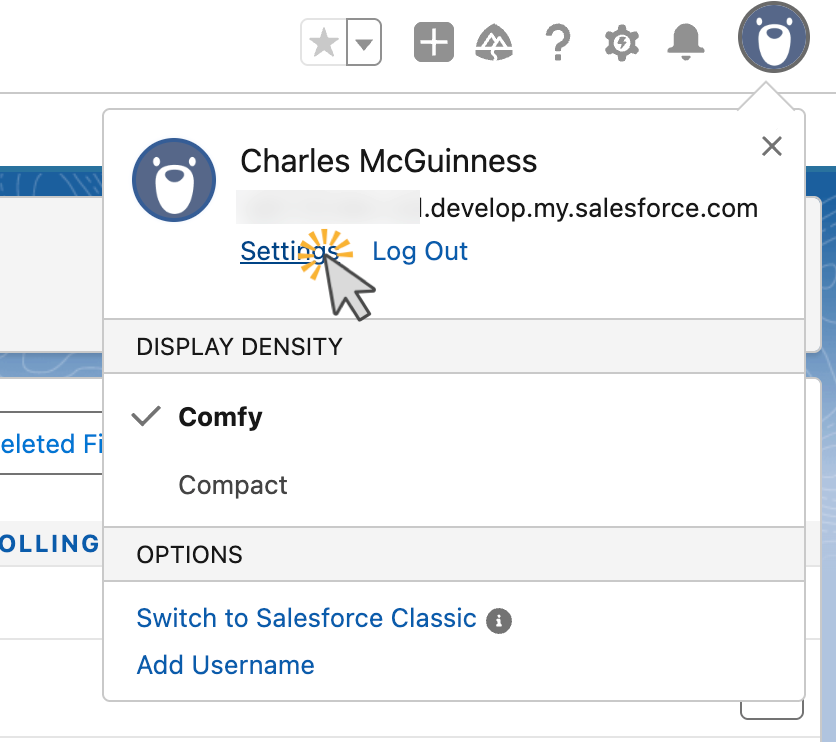The width and height of the screenshot is (836, 742).
Task: Click the Add Username link
Action: 226,665
